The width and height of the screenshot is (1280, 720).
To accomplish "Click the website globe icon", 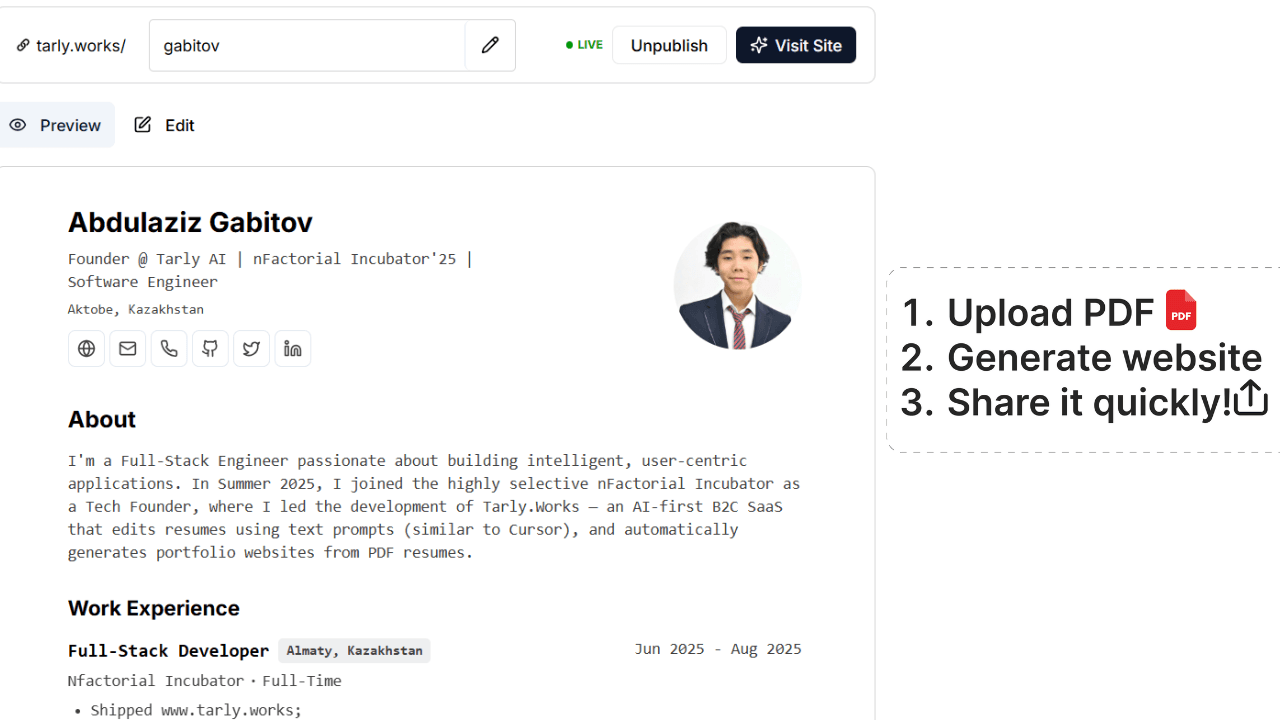I will coord(87,348).
